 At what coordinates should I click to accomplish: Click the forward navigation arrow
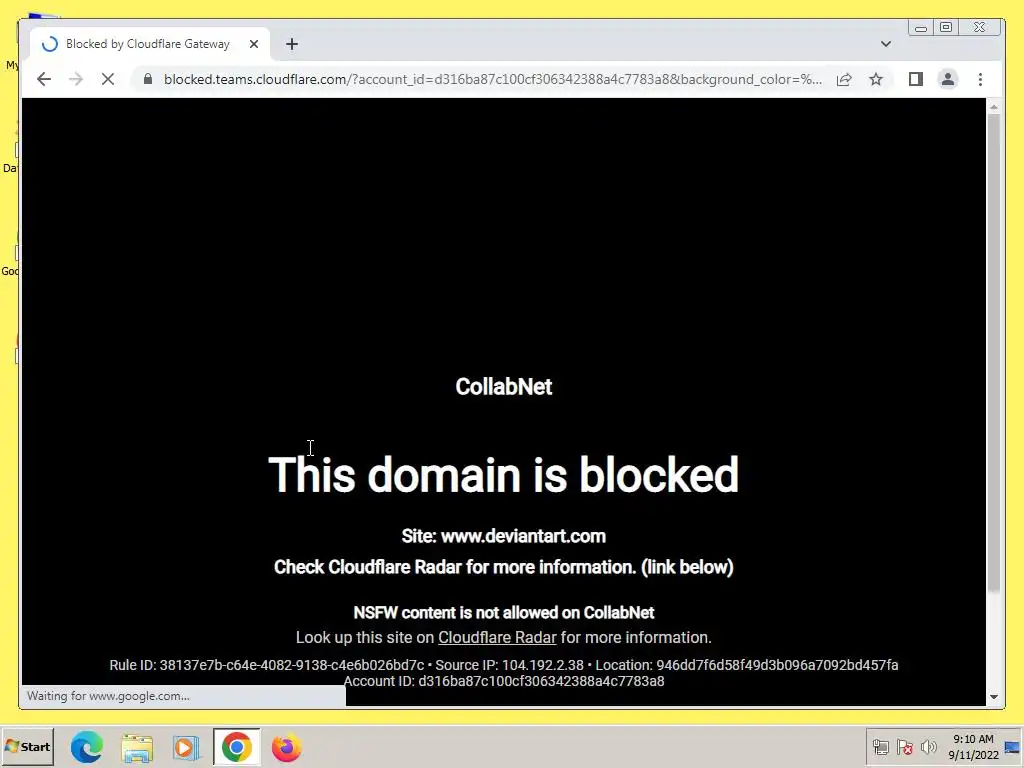pyautogui.click(x=76, y=79)
